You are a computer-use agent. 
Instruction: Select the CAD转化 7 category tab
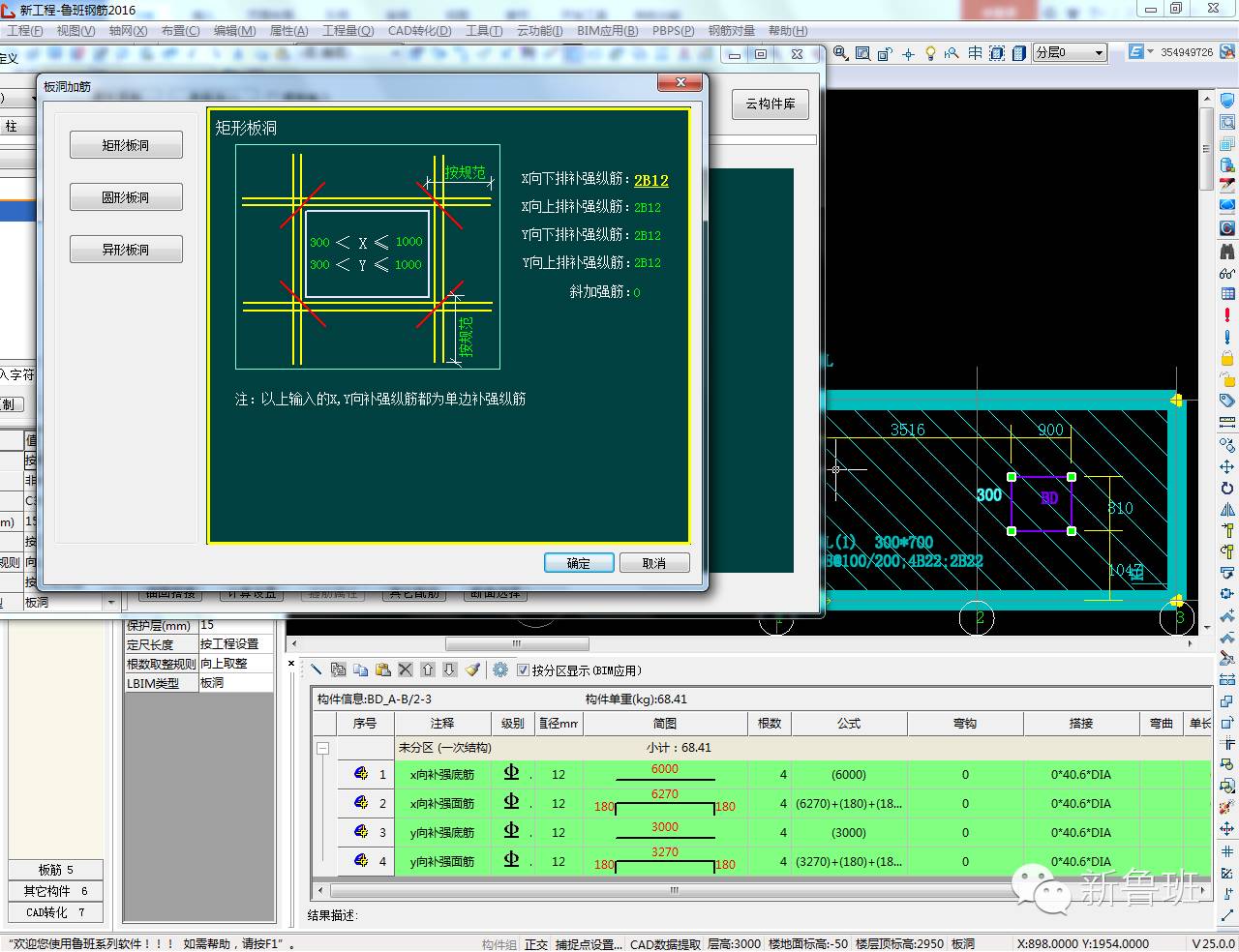coord(56,912)
